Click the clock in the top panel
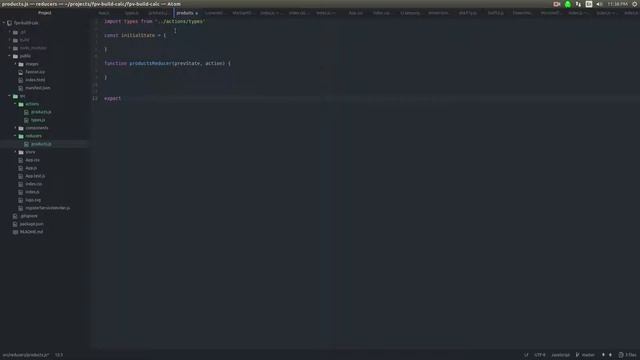 (617, 4)
